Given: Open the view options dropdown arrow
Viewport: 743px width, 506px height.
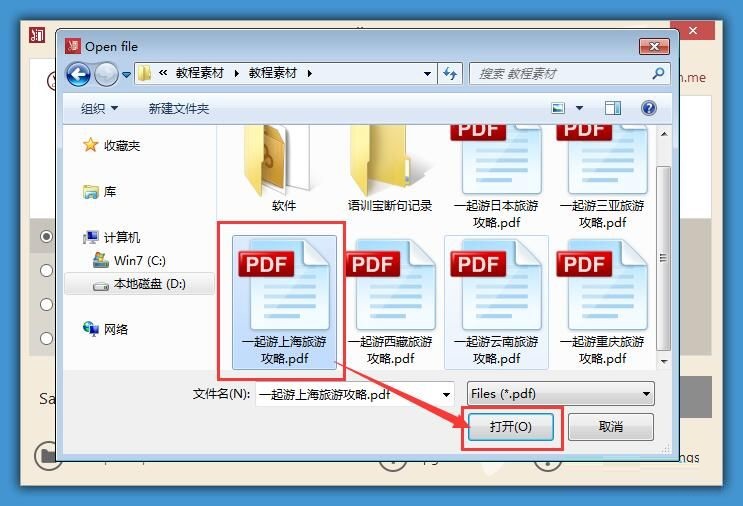Looking at the screenshot, I should (580, 108).
